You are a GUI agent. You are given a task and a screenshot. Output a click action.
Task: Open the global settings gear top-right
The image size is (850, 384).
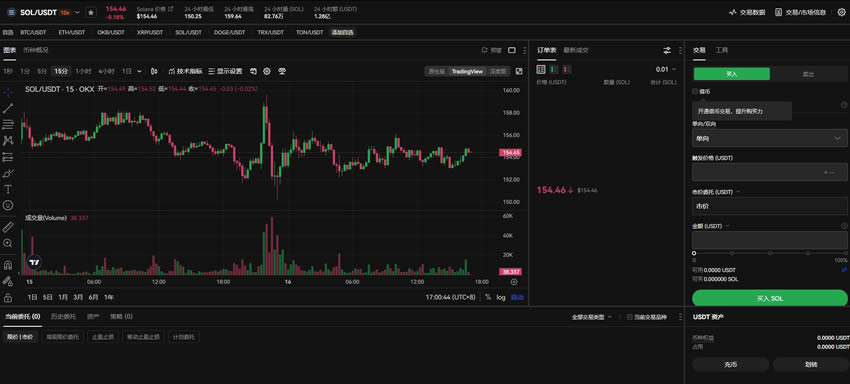841,12
